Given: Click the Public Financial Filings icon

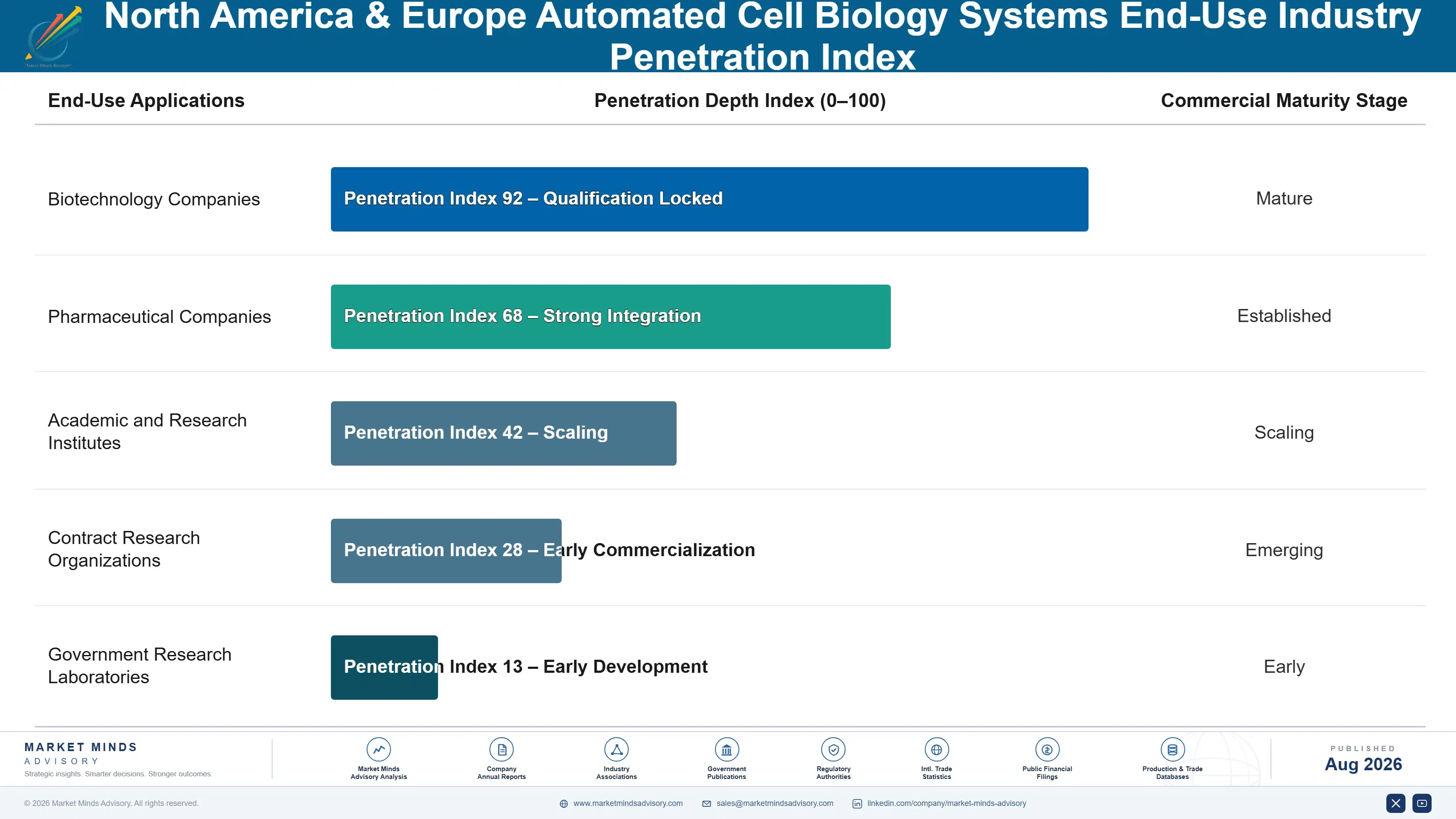Looking at the screenshot, I should pyautogui.click(x=1047, y=749).
